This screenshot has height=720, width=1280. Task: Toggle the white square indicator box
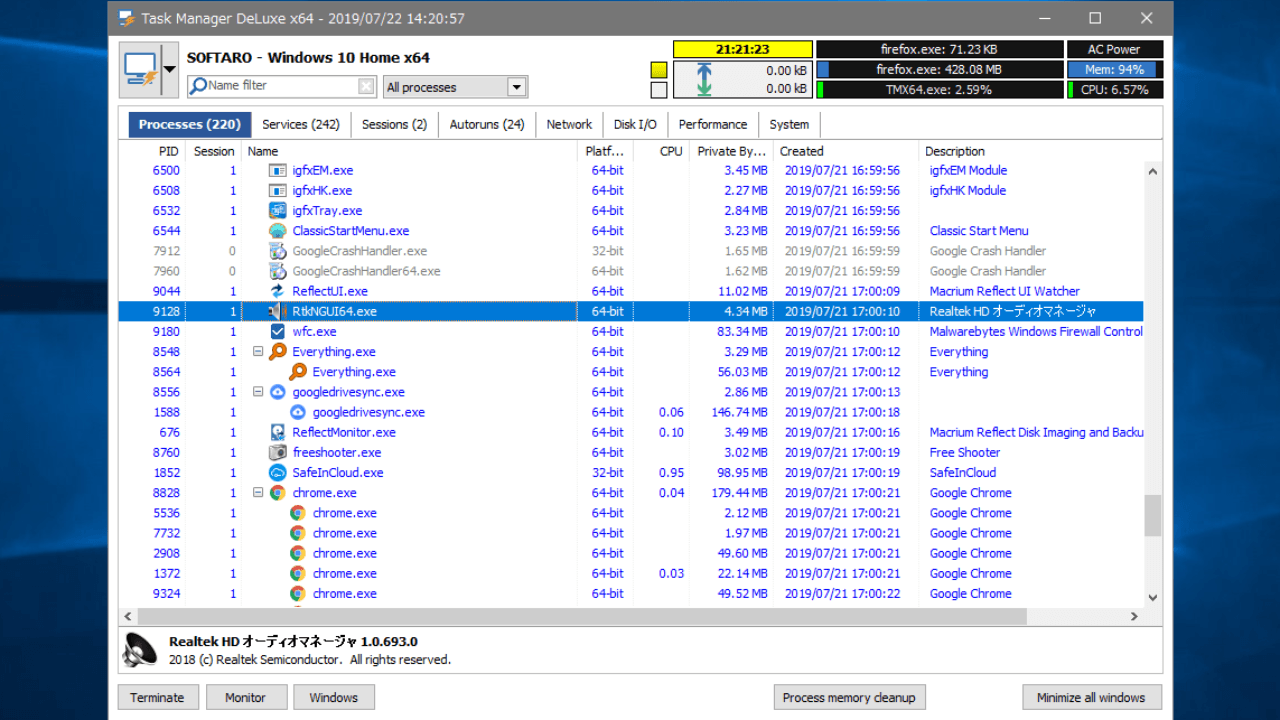pyautogui.click(x=659, y=90)
